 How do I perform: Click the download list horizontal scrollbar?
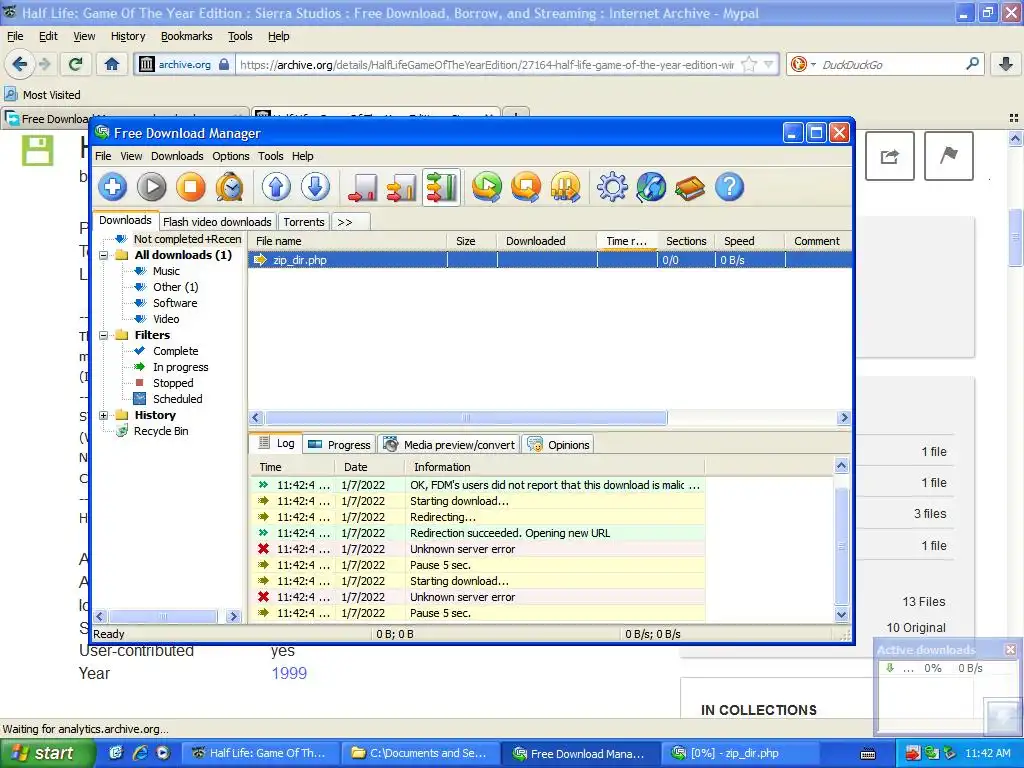coord(466,418)
